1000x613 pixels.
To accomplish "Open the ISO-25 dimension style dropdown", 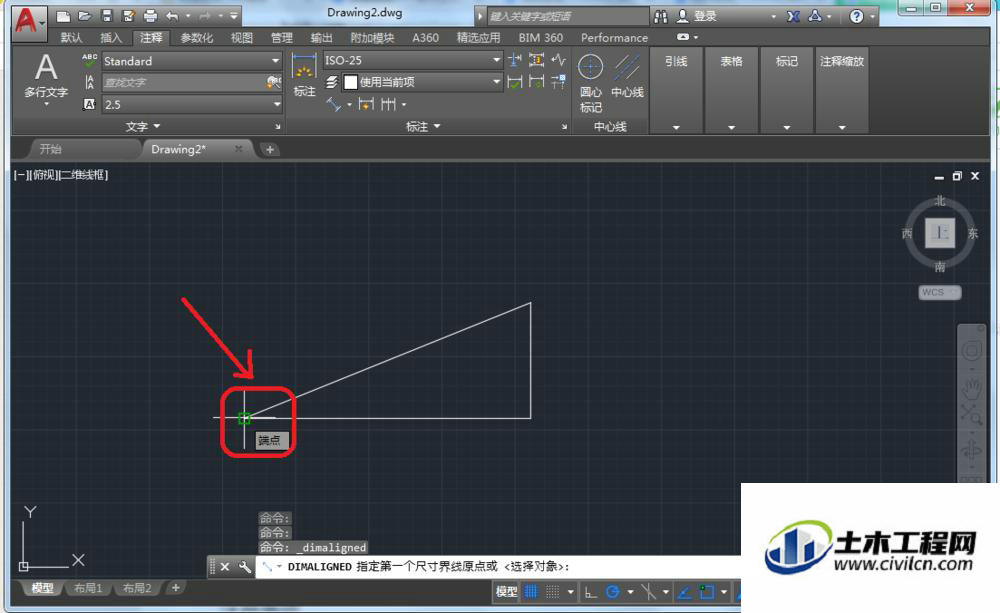I will click(x=413, y=61).
